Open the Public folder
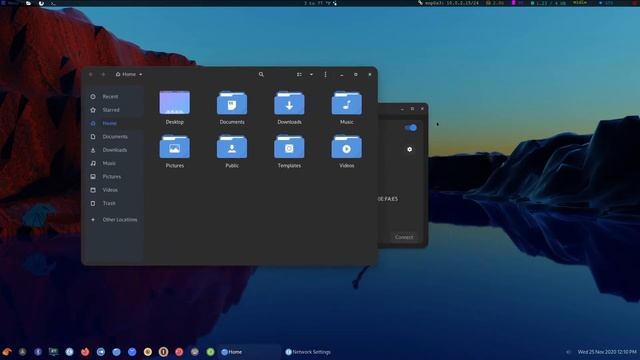The height and width of the screenshot is (360, 640). point(232,151)
